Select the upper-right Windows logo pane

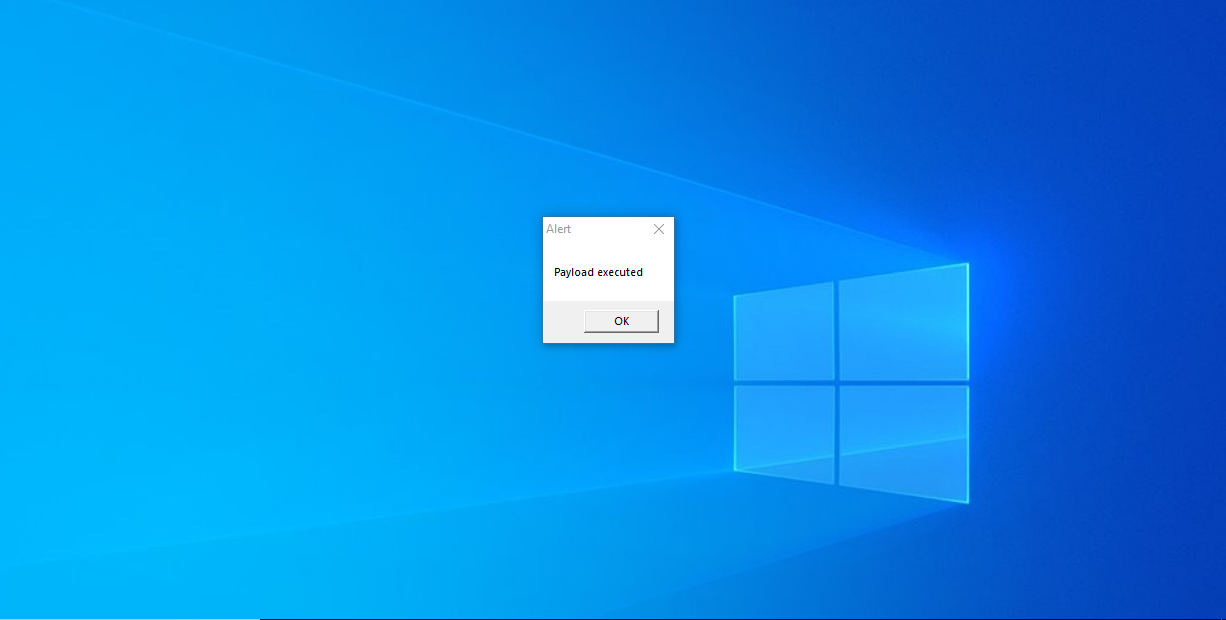[x=903, y=323]
